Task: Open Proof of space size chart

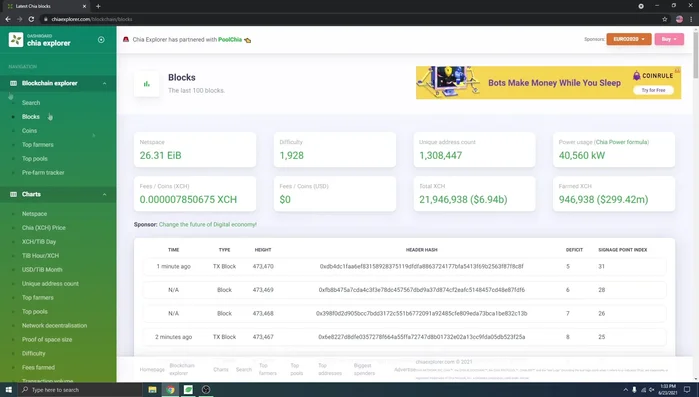Action: tap(47, 340)
